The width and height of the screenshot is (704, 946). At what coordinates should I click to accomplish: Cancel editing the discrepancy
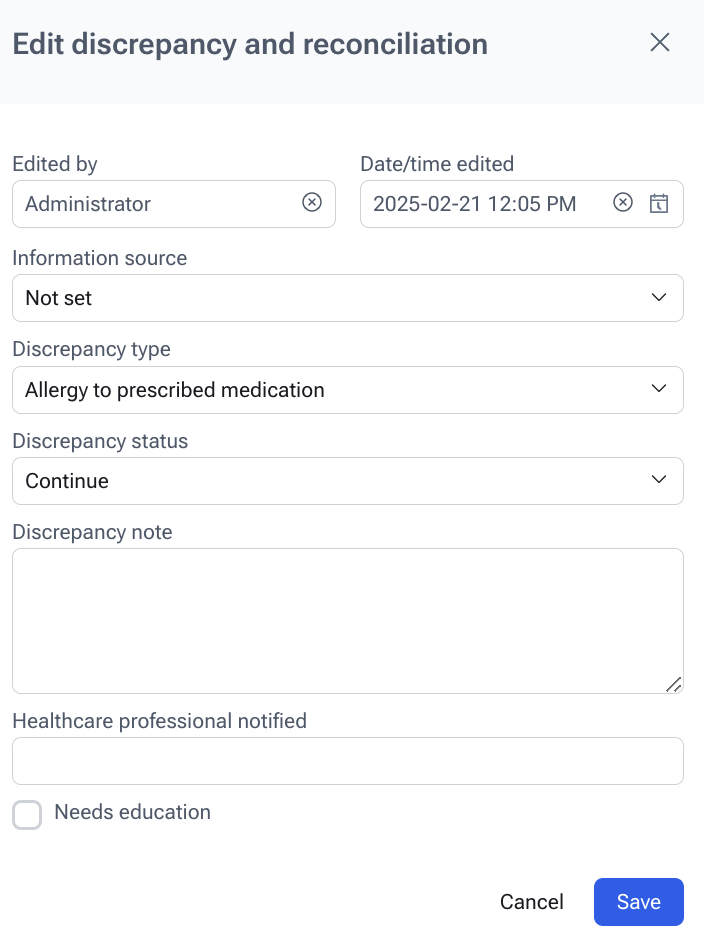click(x=531, y=902)
